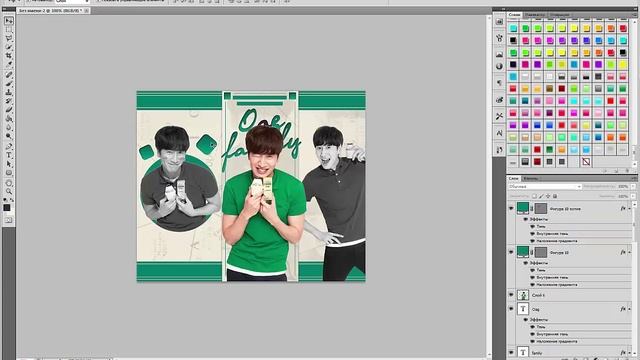Select the Eyedropper tool
This screenshot has width=640, height=360.
[x=9, y=64]
